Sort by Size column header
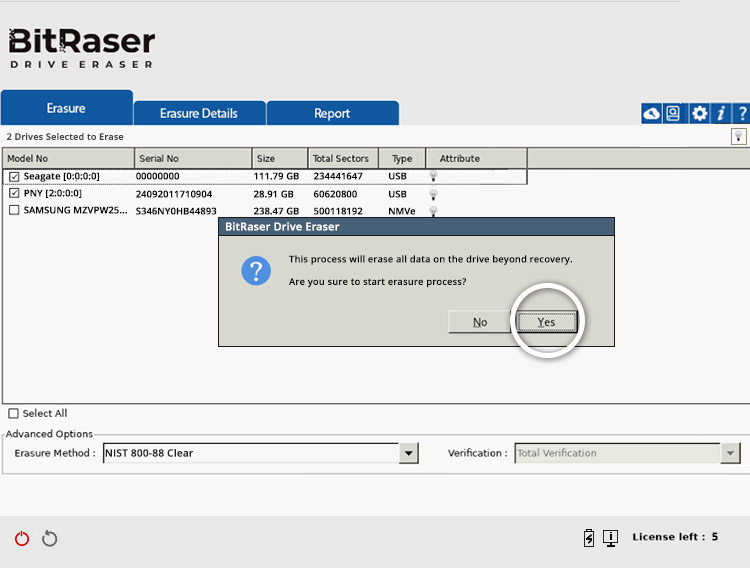This screenshot has height=568, width=750. pyautogui.click(x=280, y=158)
